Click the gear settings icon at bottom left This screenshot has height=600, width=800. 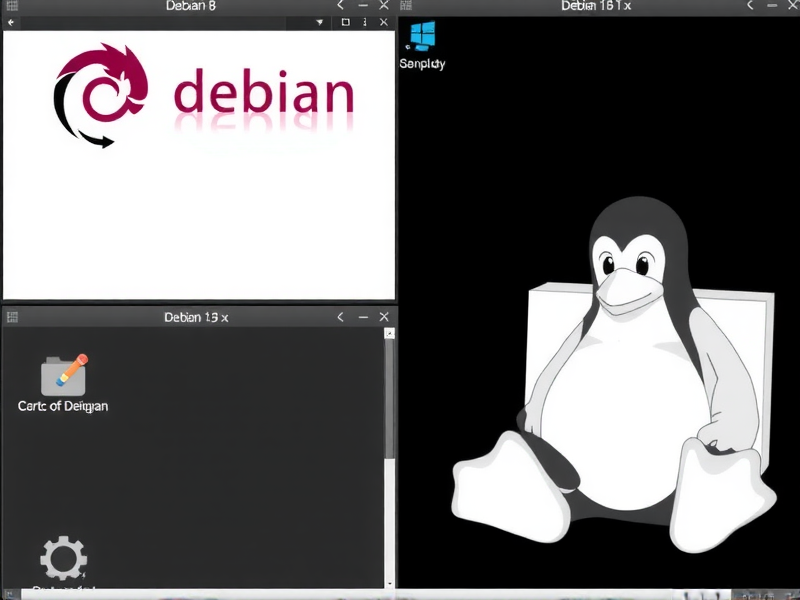tap(63, 560)
